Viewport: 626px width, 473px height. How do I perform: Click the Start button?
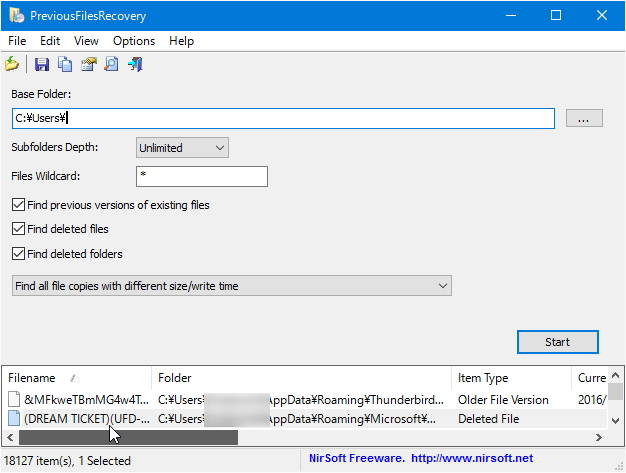pos(557,342)
